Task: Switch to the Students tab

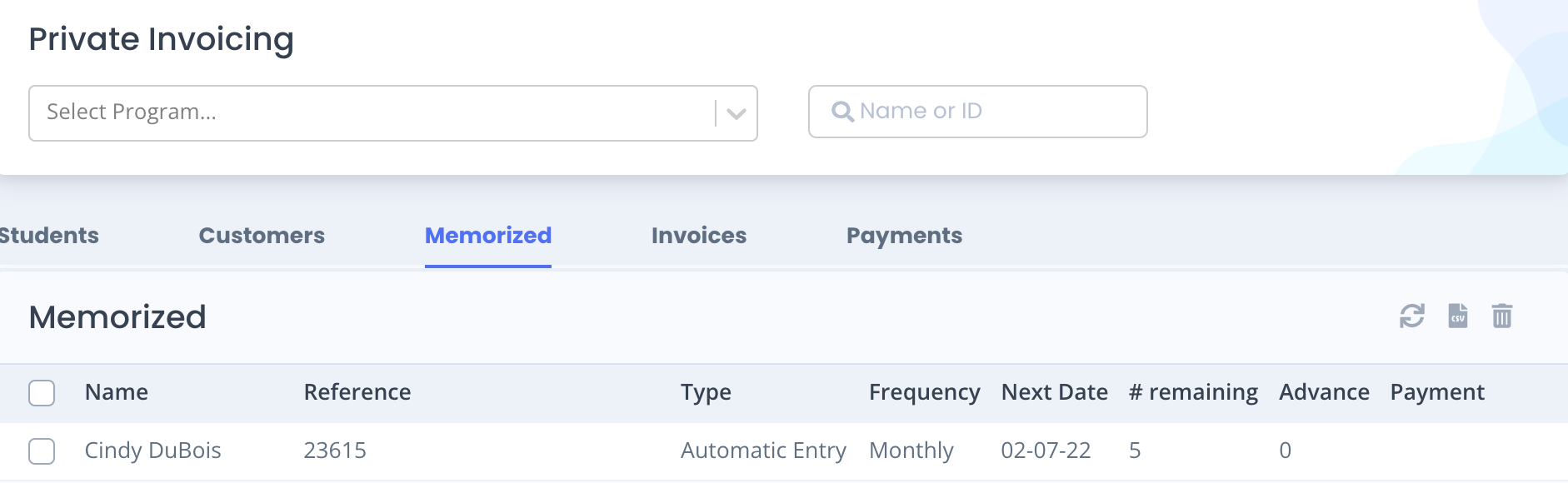Action: (48, 236)
